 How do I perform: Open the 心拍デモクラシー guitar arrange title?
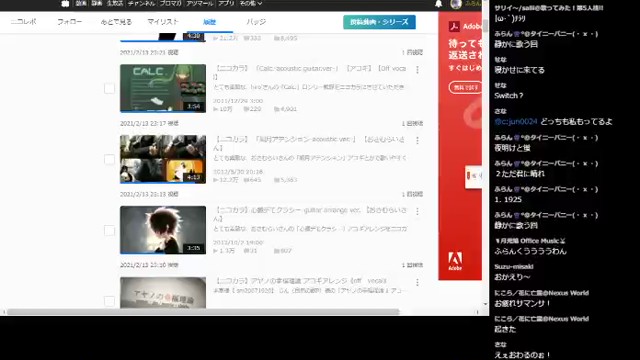point(310,214)
